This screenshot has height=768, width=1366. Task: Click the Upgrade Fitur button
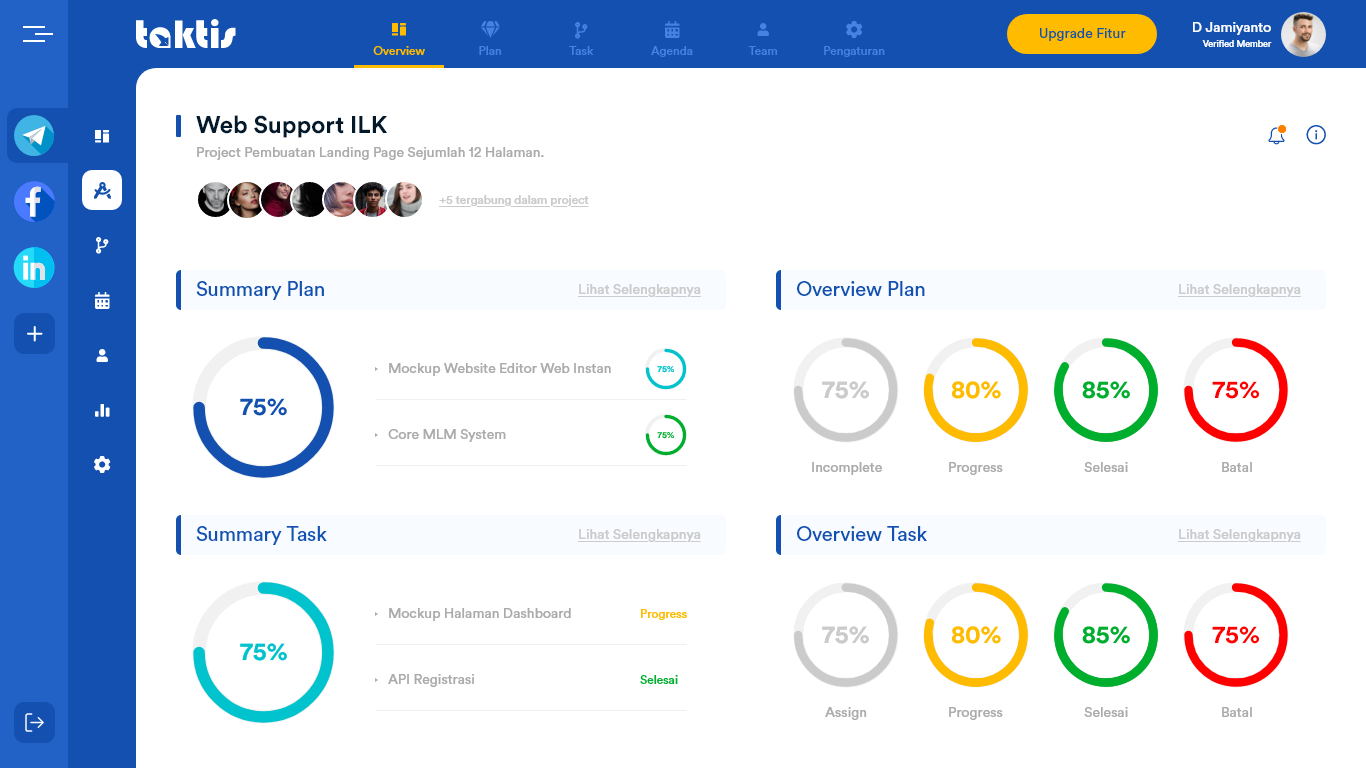pos(1082,34)
